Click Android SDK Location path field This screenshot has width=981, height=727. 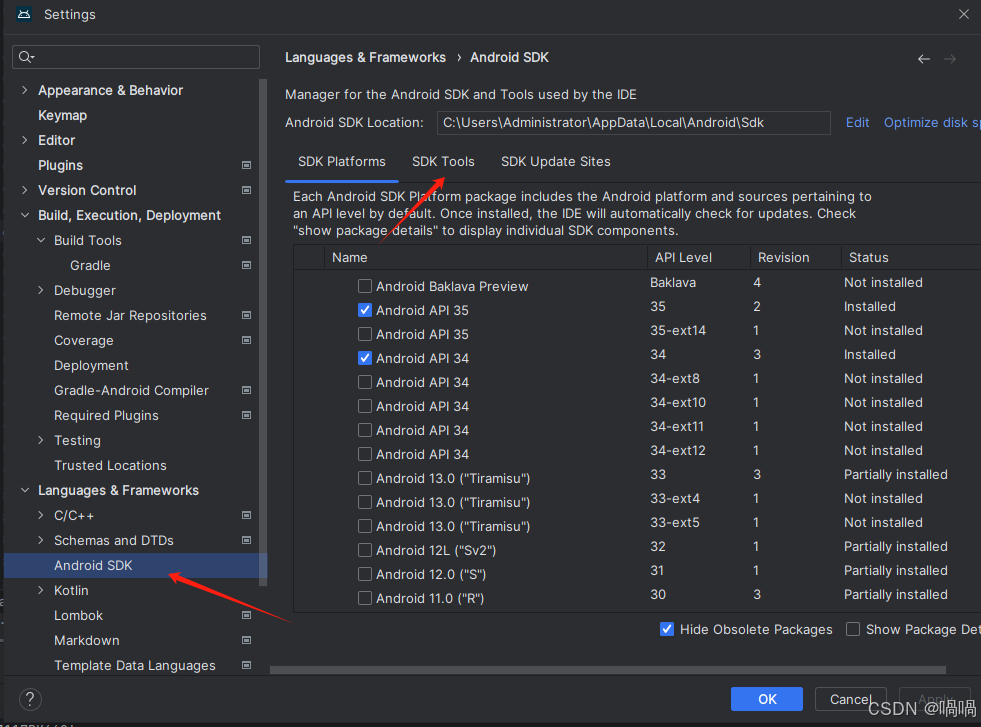point(633,123)
